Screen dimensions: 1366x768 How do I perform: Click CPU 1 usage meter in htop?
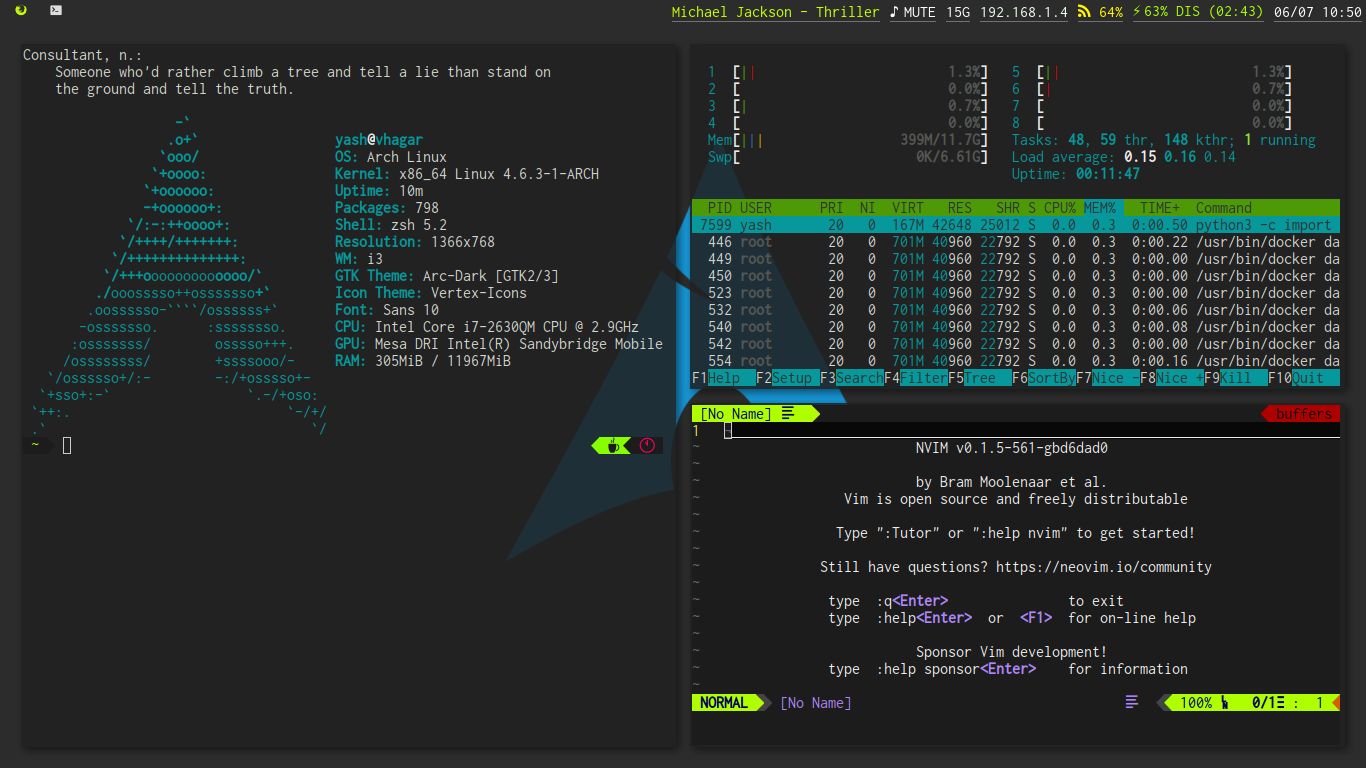pyautogui.click(x=848, y=72)
